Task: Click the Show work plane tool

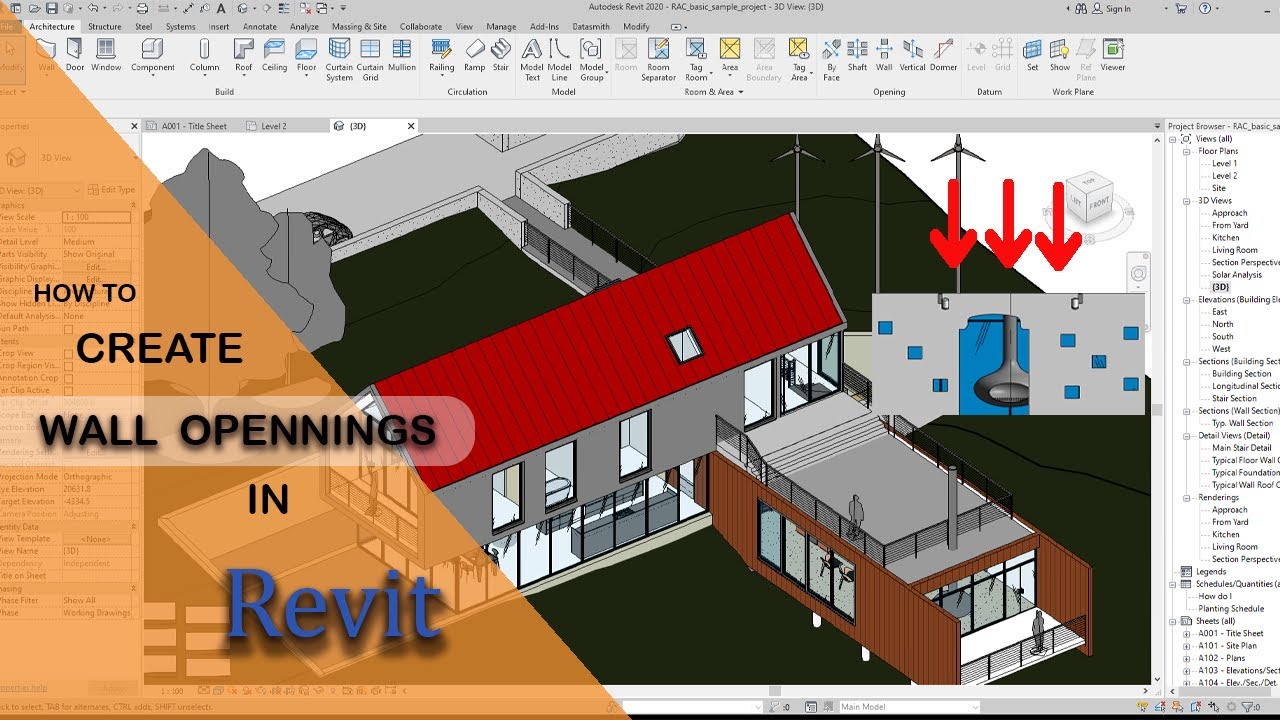Action: 1059,55
